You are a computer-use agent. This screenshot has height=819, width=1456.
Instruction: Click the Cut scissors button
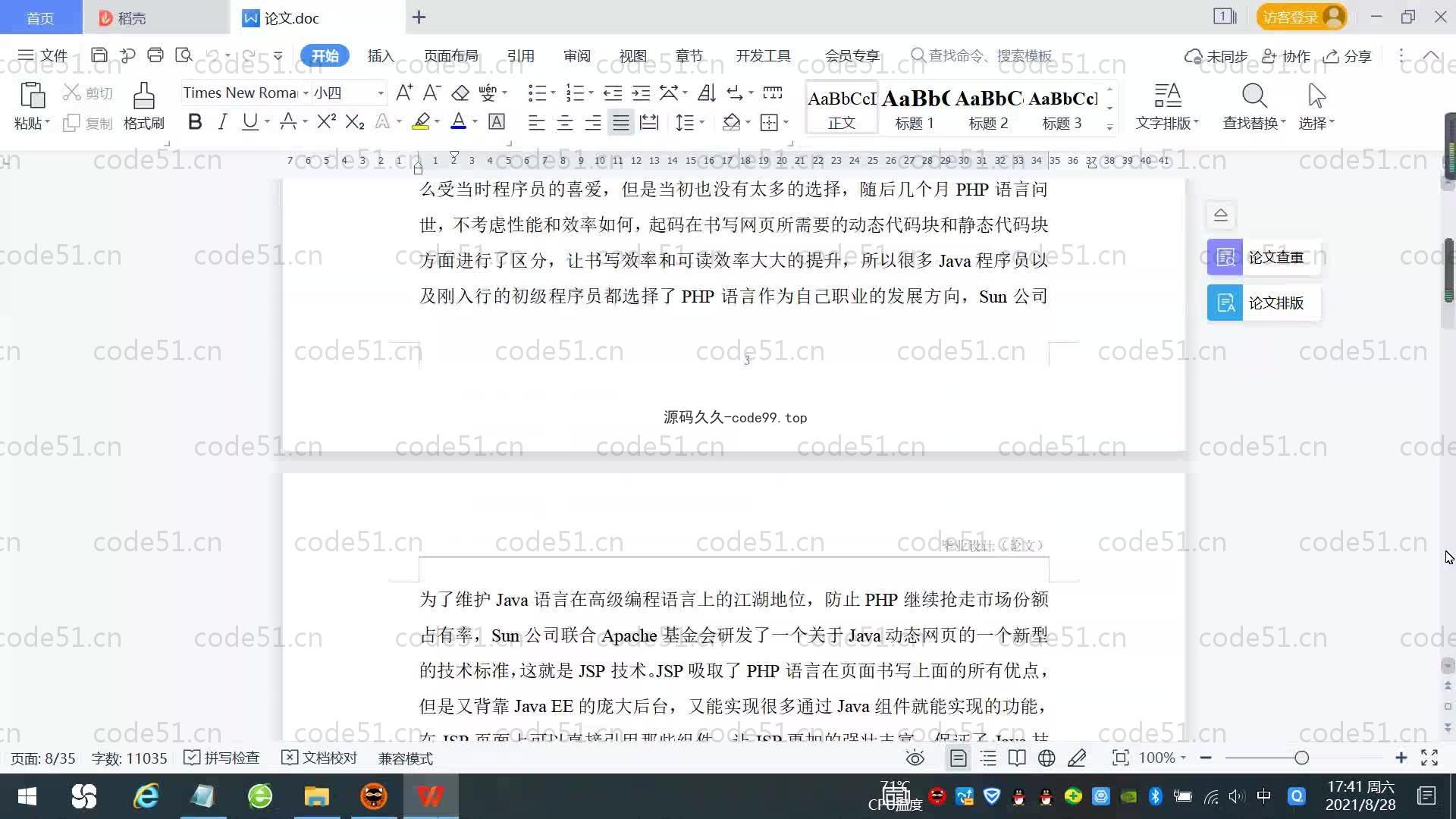(x=88, y=93)
